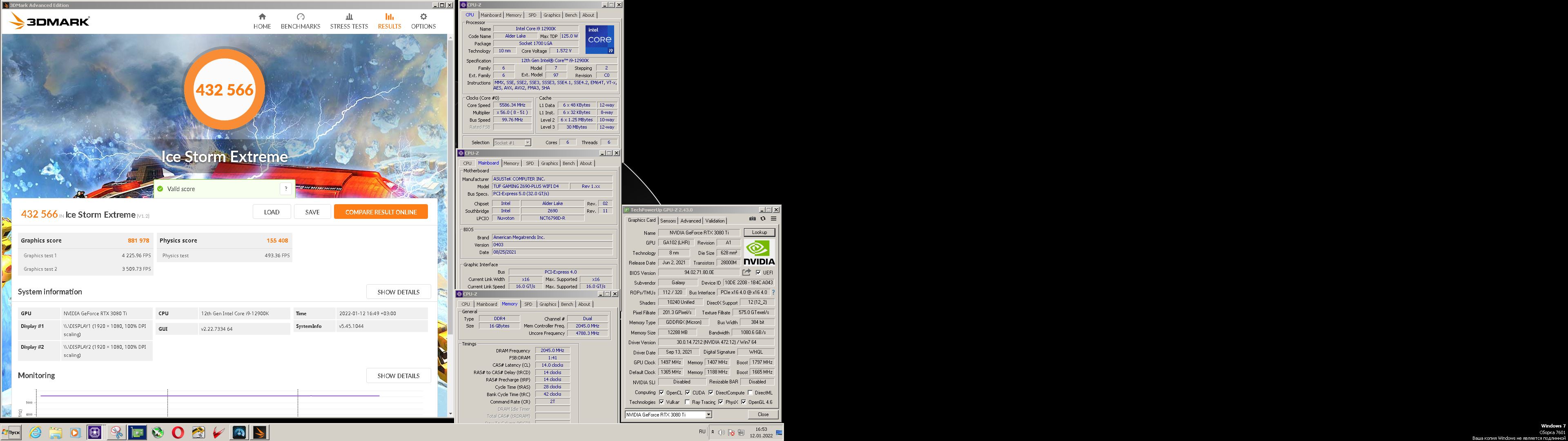Screen dimensions: 1568x441
Task: Click the Physics score value 155 408
Action: (x=277, y=241)
